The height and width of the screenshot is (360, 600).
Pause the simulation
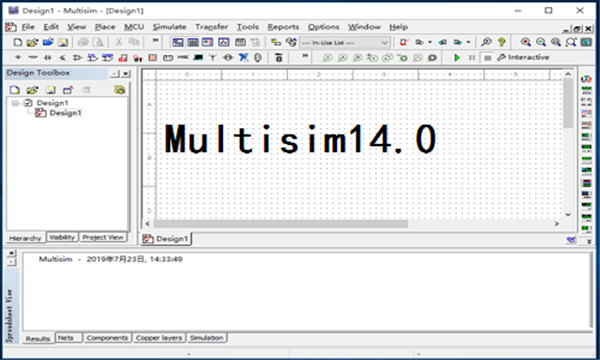click(x=472, y=57)
